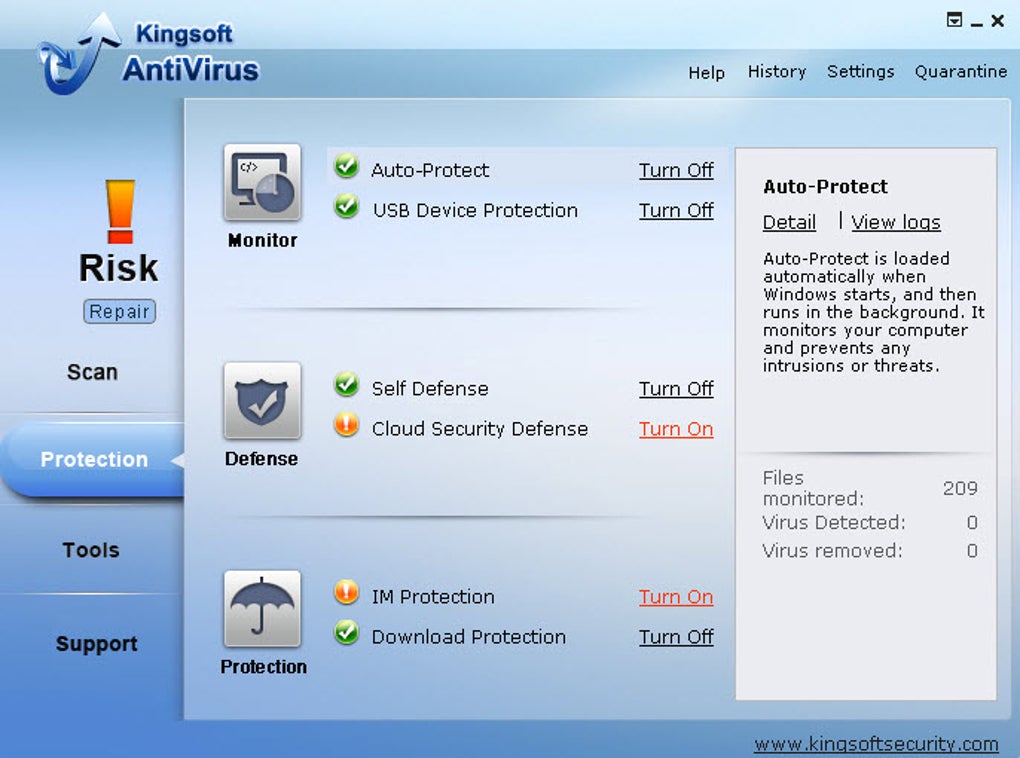Click the Kingsoft AntiVirus logo
Screen dimensions: 1020x758
150,53
